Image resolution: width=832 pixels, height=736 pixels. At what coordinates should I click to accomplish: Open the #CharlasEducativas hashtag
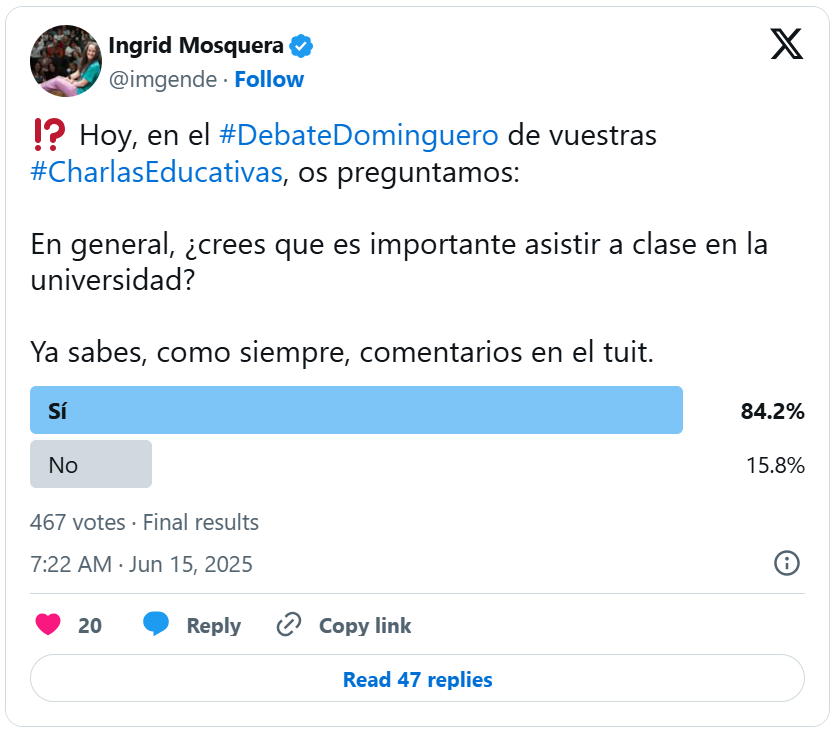point(156,171)
